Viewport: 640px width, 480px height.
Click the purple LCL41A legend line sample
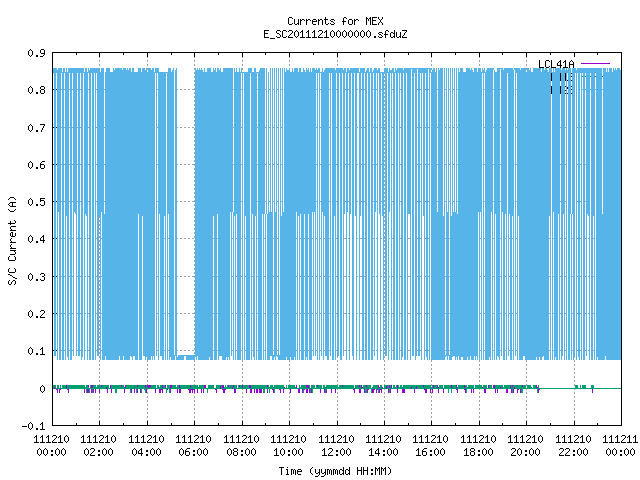click(x=595, y=64)
